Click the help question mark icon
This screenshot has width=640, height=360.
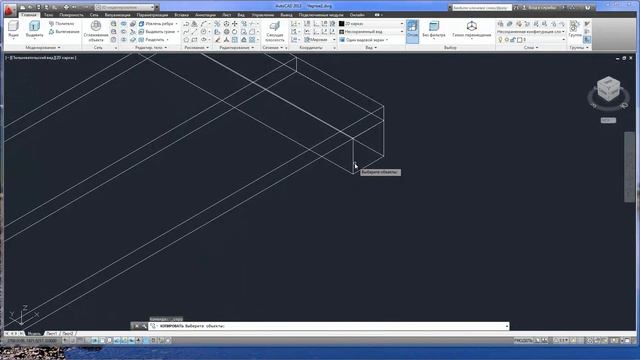(x=587, y=7)
